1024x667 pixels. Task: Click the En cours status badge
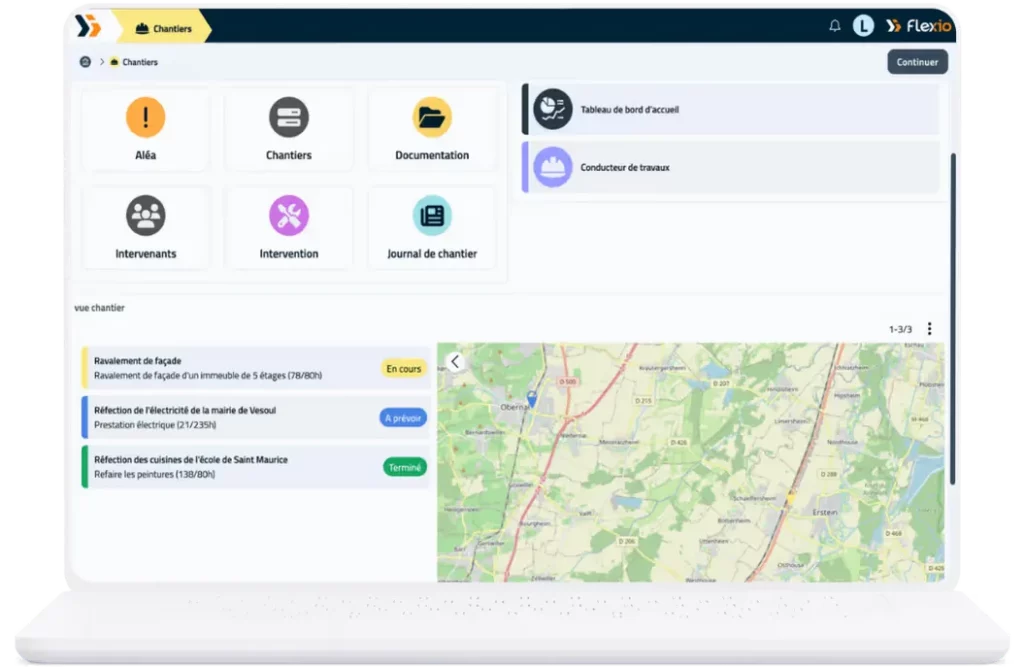point(404,368)
